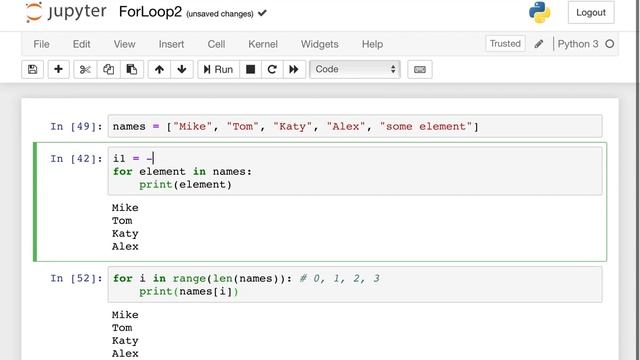The image size is (640, 360).
Task: Click the for element in names line
Action: tap(182, 171)
